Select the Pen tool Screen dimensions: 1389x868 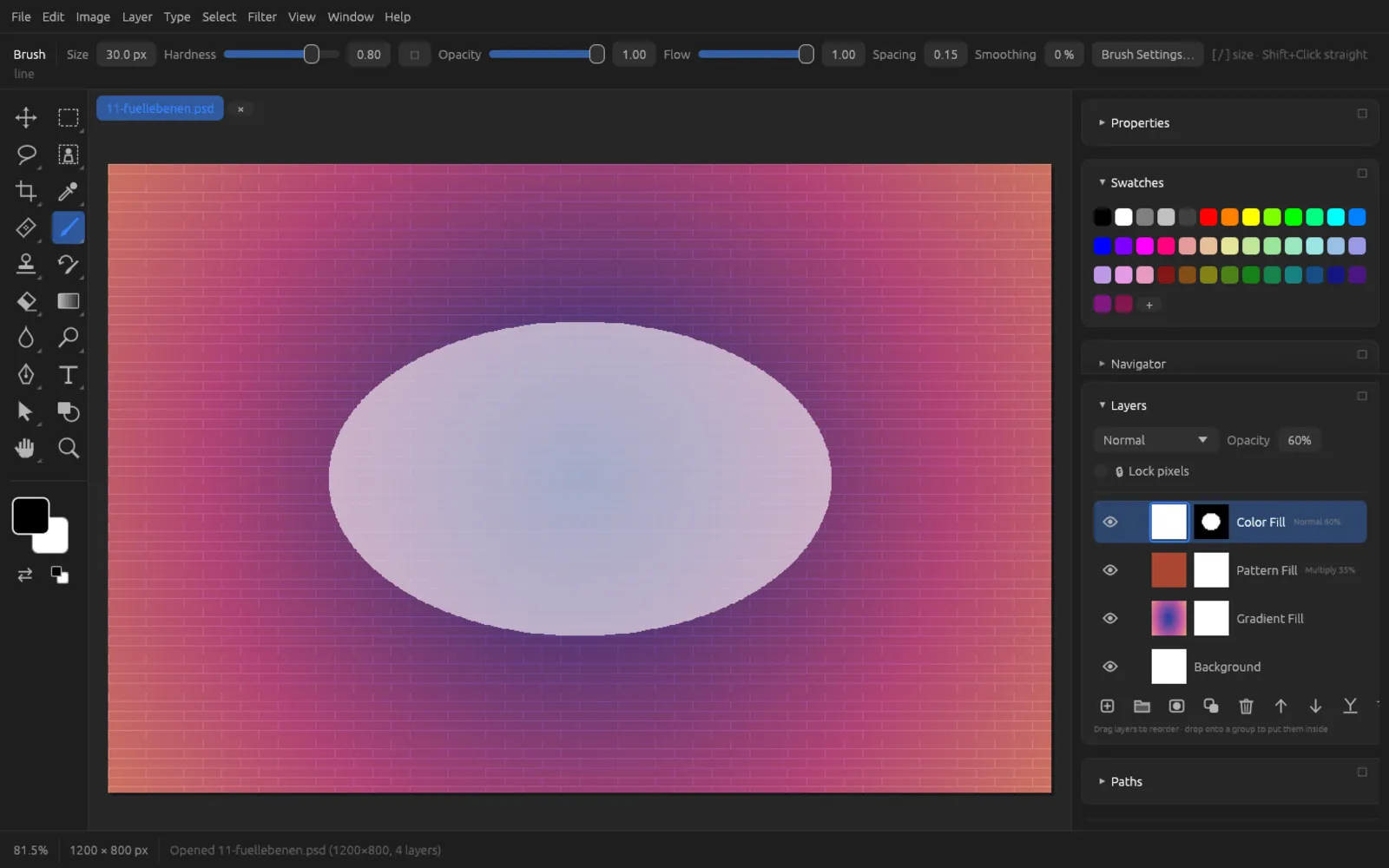click(x=26, y=374)
